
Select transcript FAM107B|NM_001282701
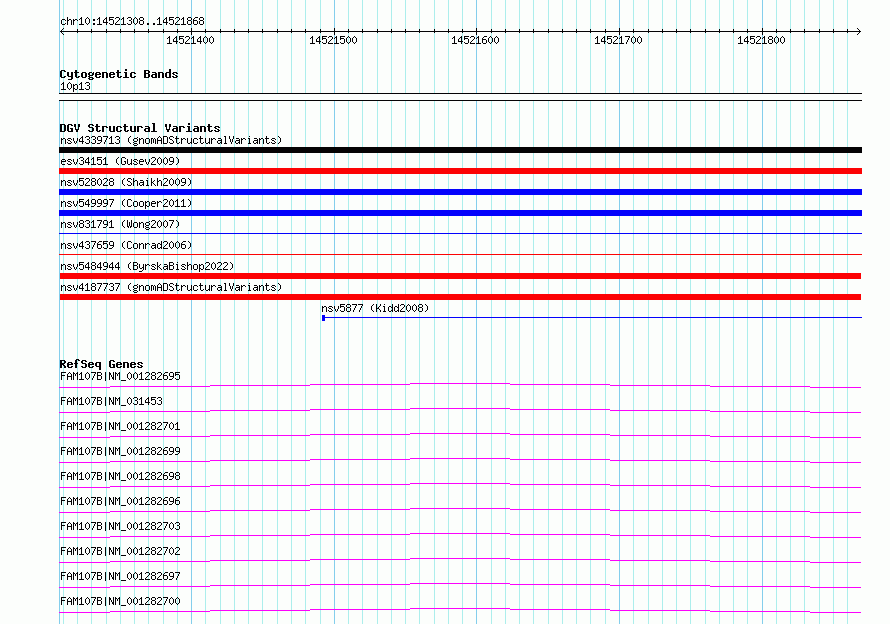click(x=120, y=426)
